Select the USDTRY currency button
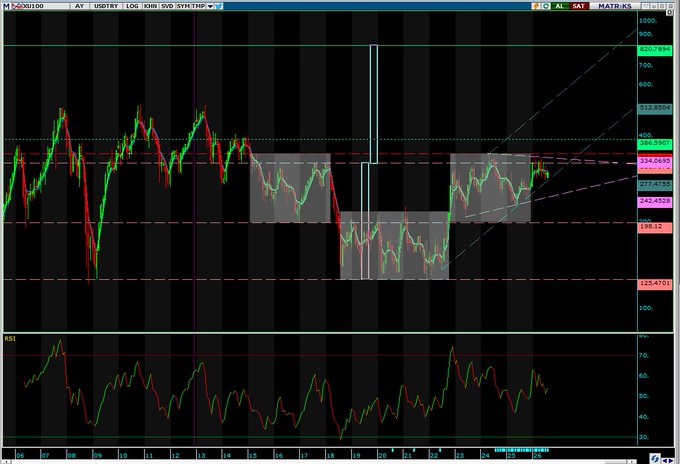 click(106, 6)
